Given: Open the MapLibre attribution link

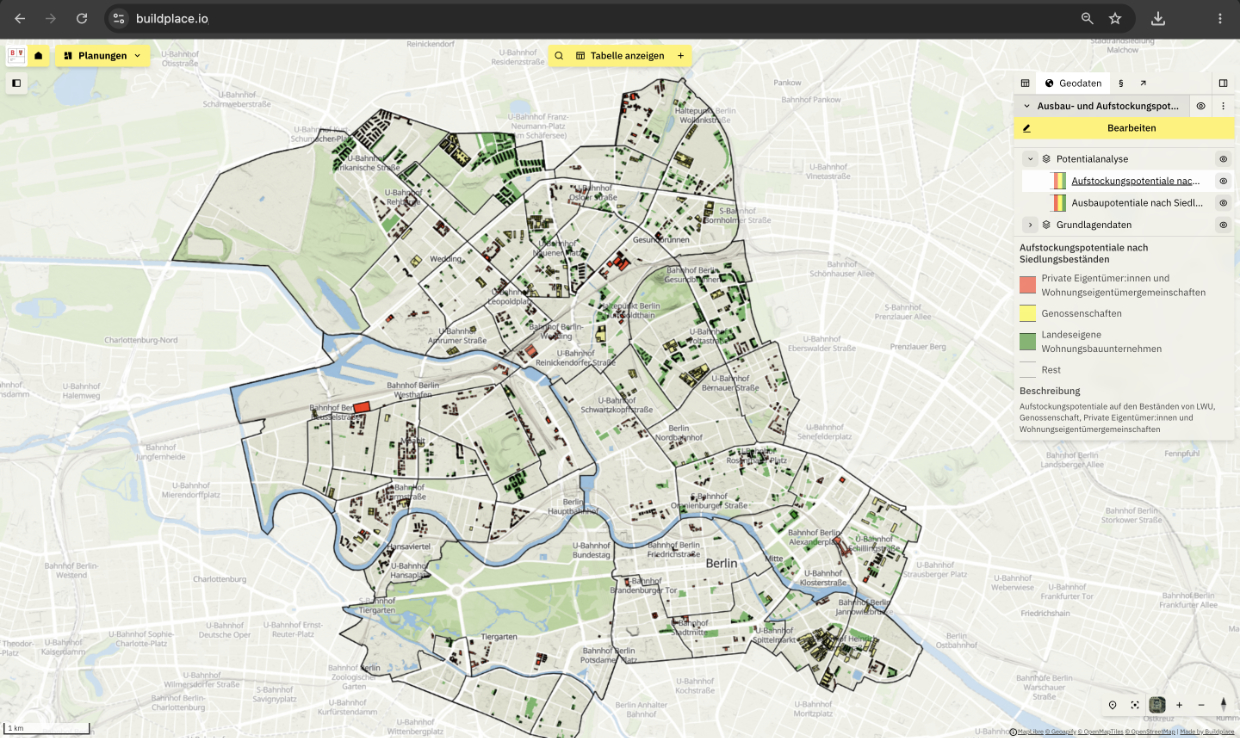Looking at the screenshot, I should 1031,732.
